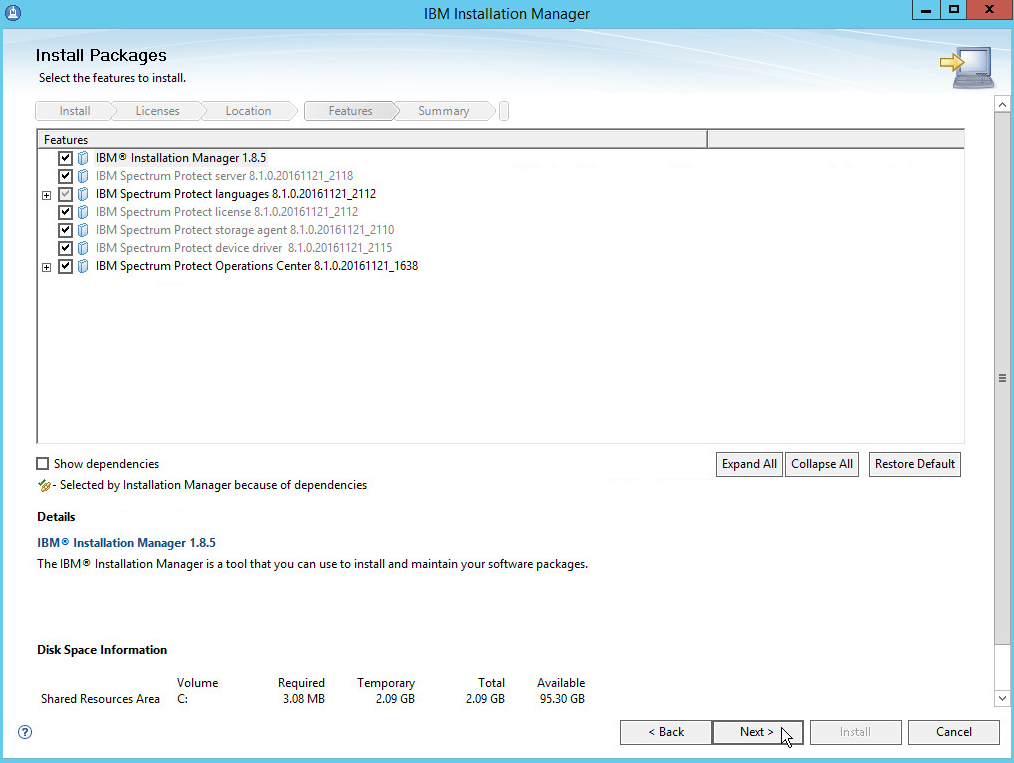This screenshot has width=1014, height=763.
Task: Click the IBM Installation Manager package icon
Action: tap(83, 158)
